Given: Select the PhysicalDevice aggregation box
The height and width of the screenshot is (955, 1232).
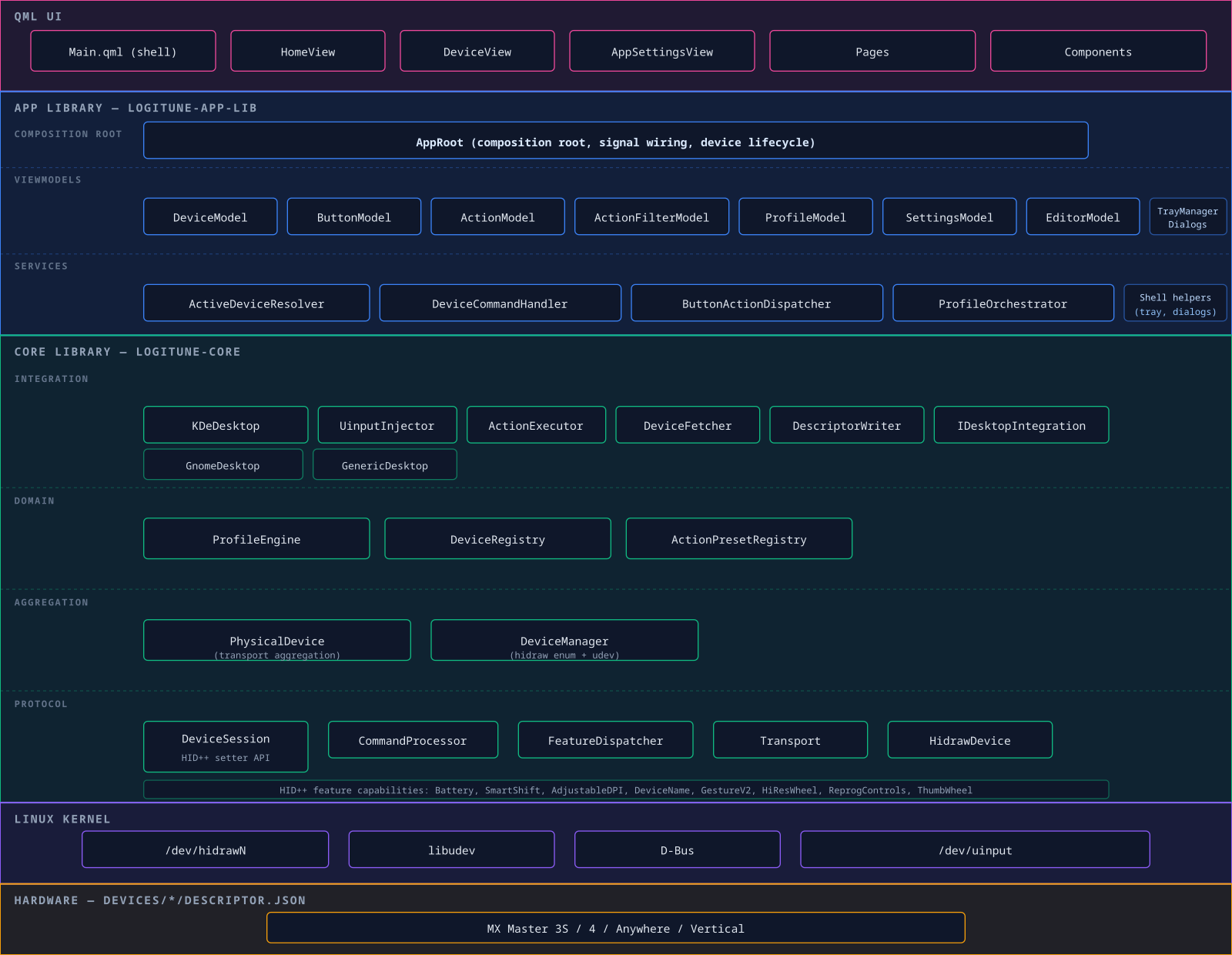Looking at the screenshot, I should [x=277, y=641].
